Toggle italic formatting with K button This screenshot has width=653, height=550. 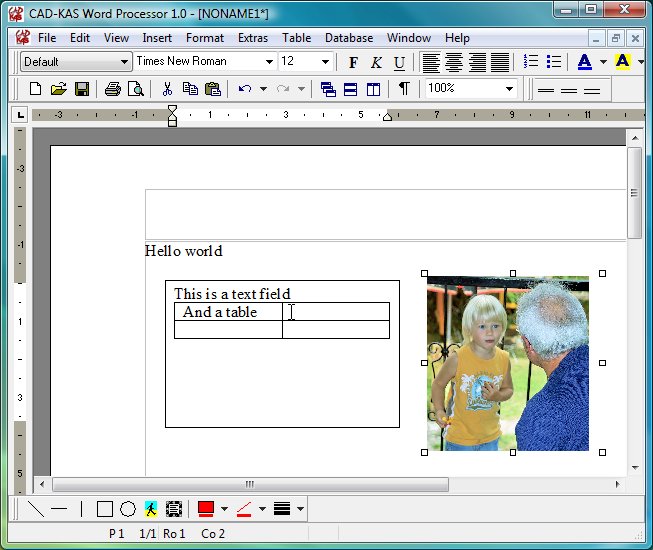click(x=376, y=62)
